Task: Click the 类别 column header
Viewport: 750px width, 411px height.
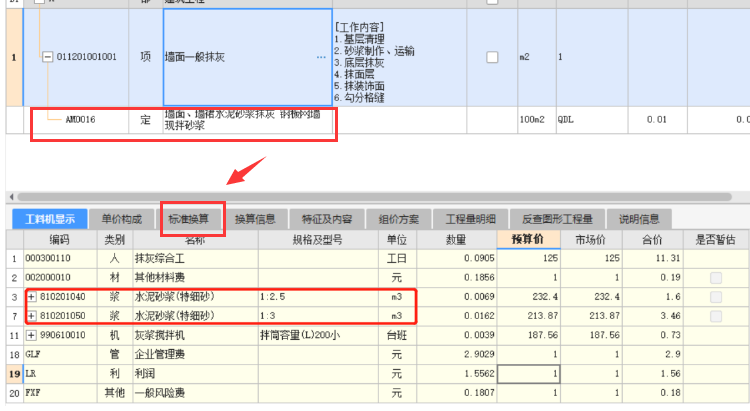Action: 114,240
